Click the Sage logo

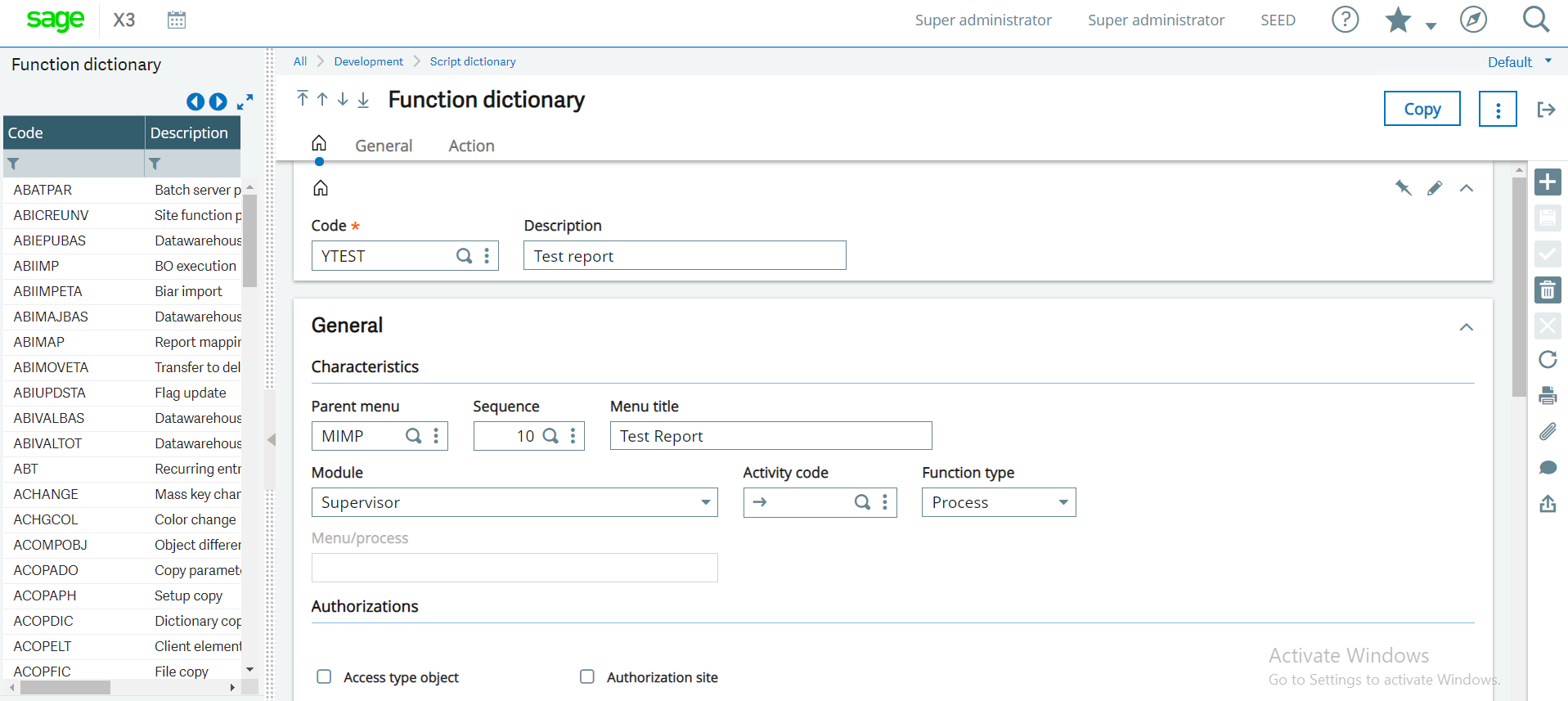point(55,20)
